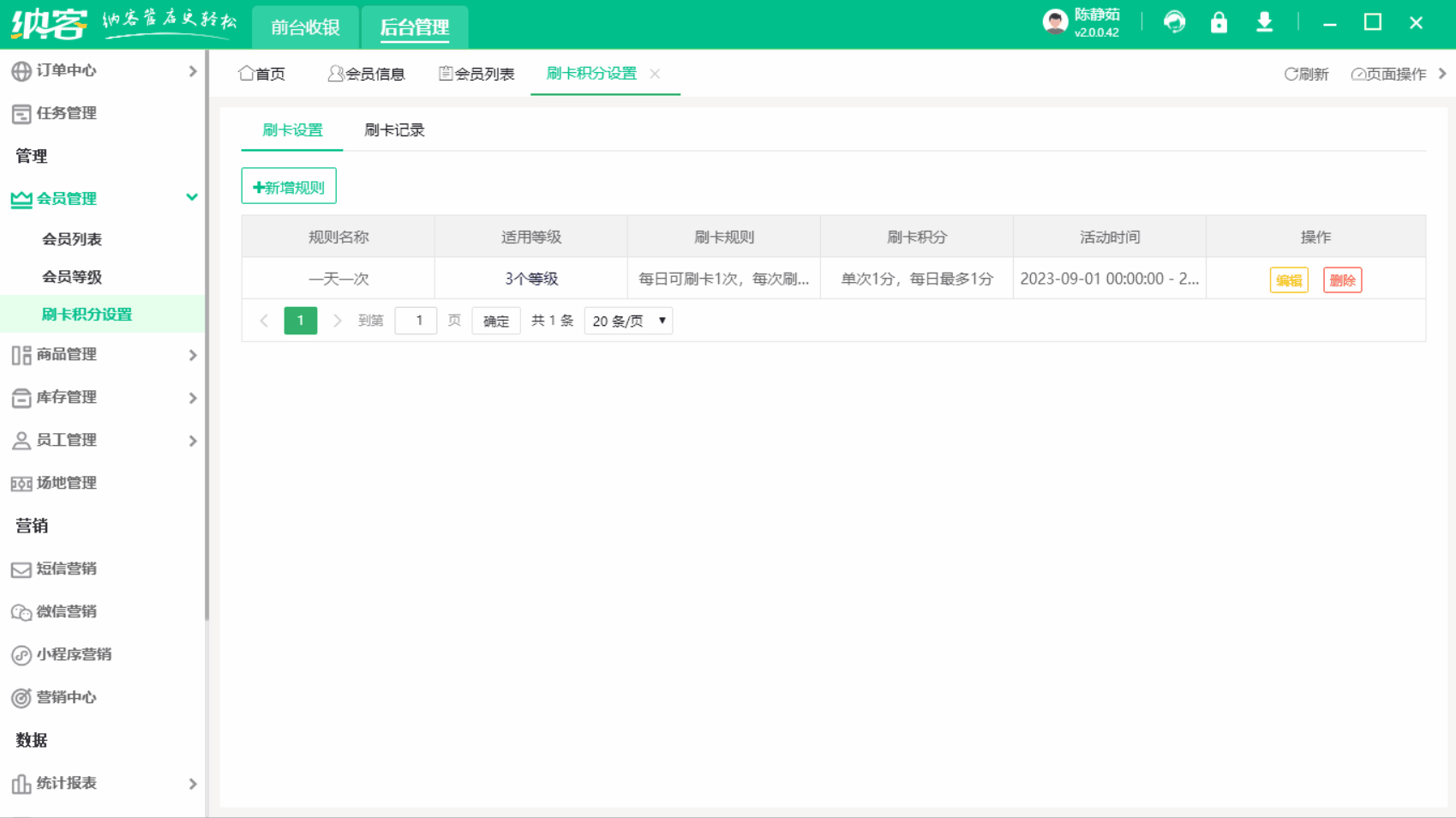The image size is (1456, 818).
Task: Click the customer service headset icon
Action: click(1173, 21)
